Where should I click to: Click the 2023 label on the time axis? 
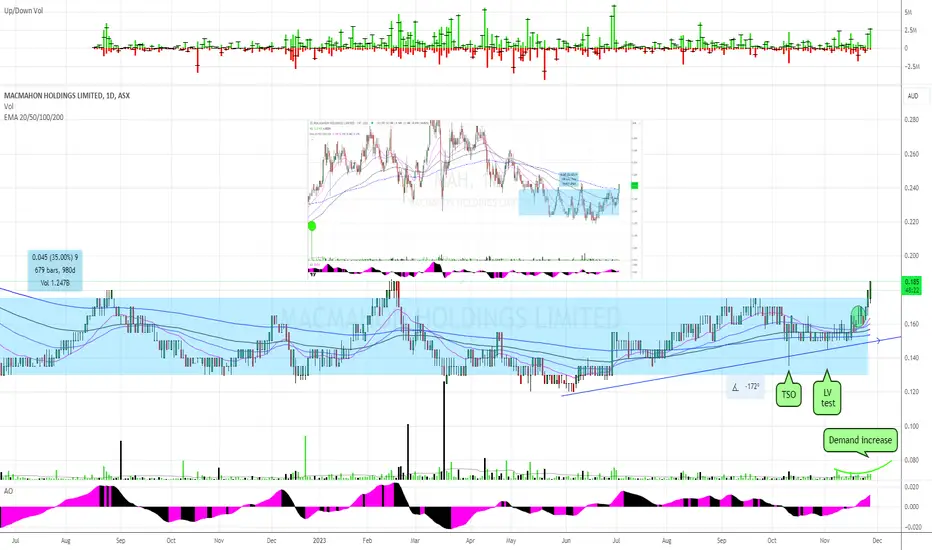click(320, 540)
